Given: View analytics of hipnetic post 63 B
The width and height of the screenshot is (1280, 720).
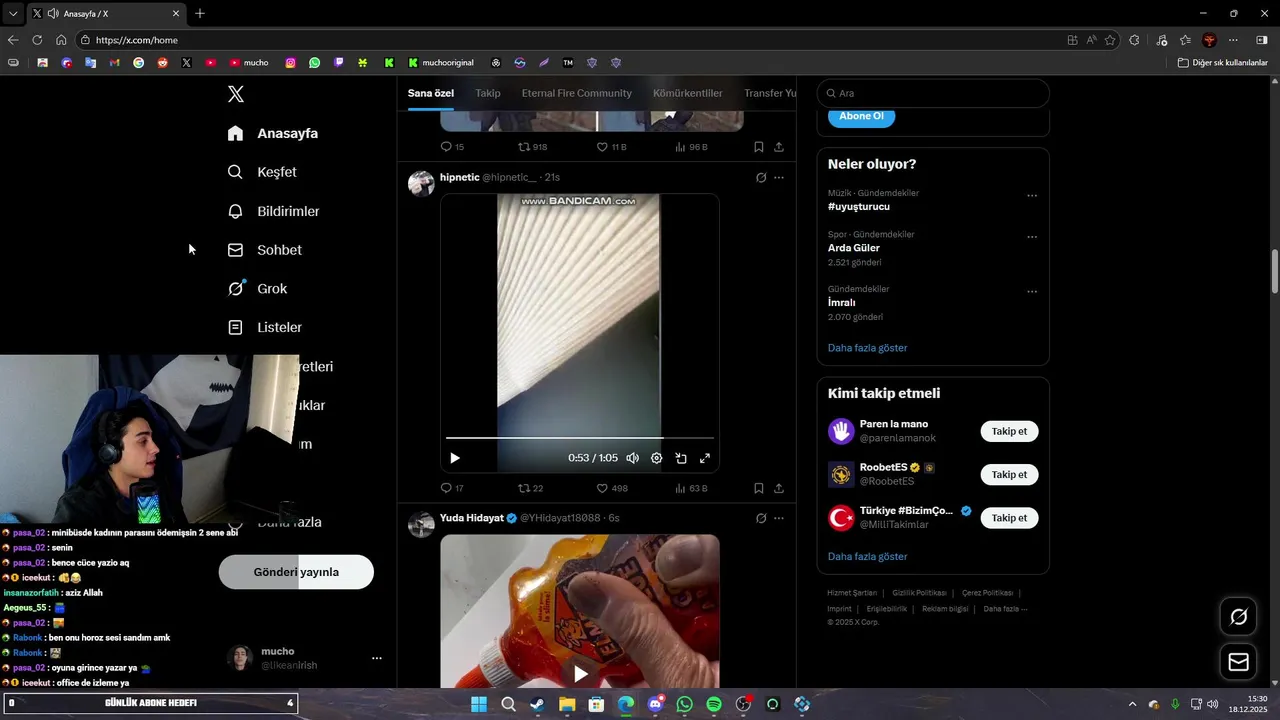Looking at the screenshot, I should tap(691, 488).
